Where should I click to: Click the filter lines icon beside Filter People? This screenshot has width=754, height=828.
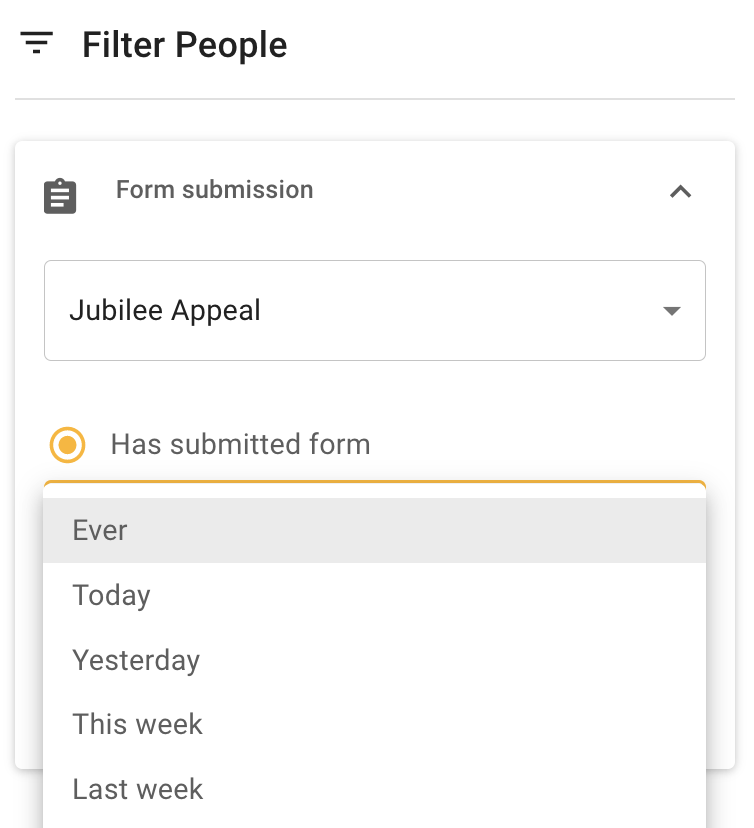pos(37,44)
